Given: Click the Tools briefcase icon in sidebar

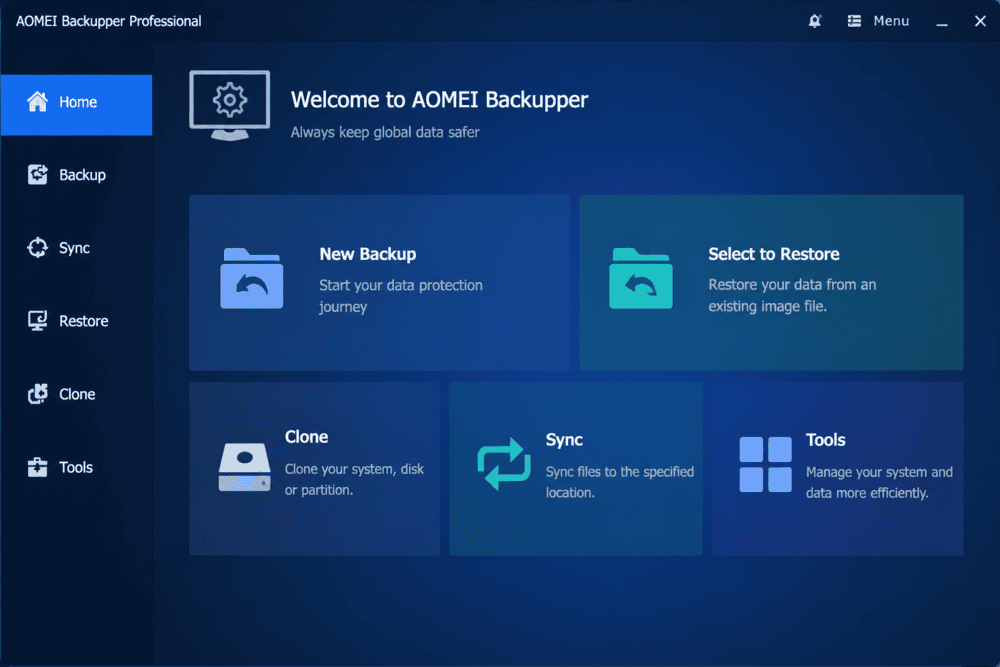Looking at the screenshot, I should [x=37, y=467].
